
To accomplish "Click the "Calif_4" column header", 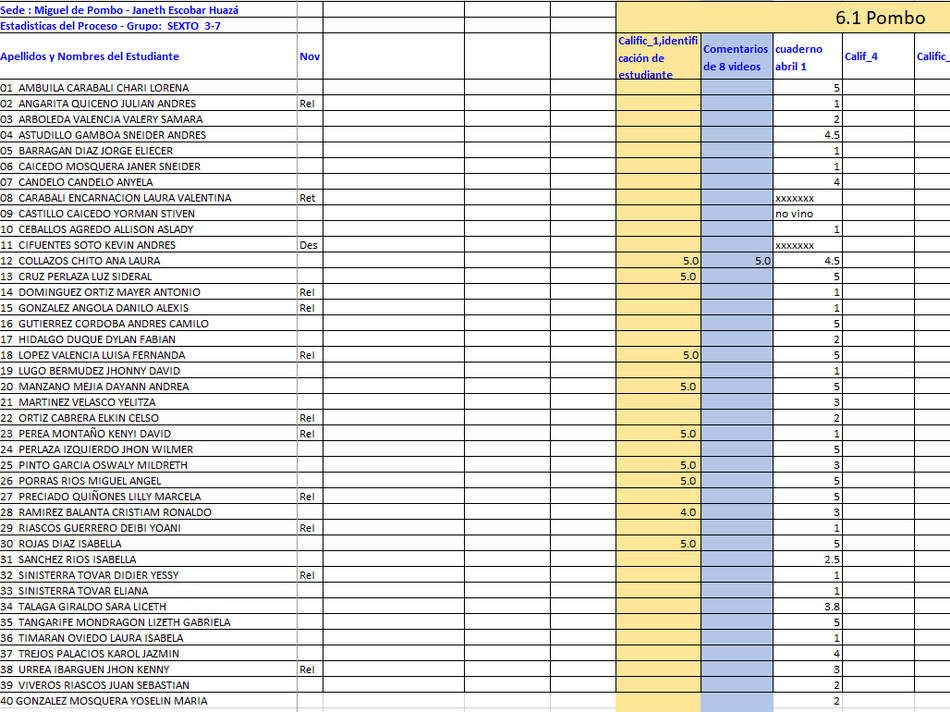I will coord(861,57).
